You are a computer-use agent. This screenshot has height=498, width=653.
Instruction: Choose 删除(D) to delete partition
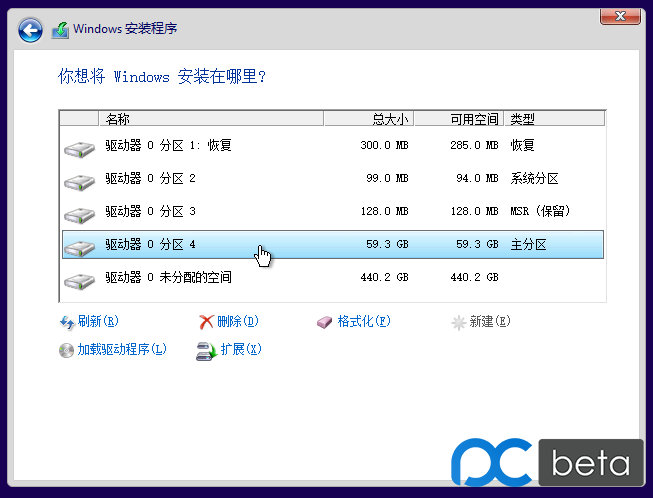tap(238, 322)
